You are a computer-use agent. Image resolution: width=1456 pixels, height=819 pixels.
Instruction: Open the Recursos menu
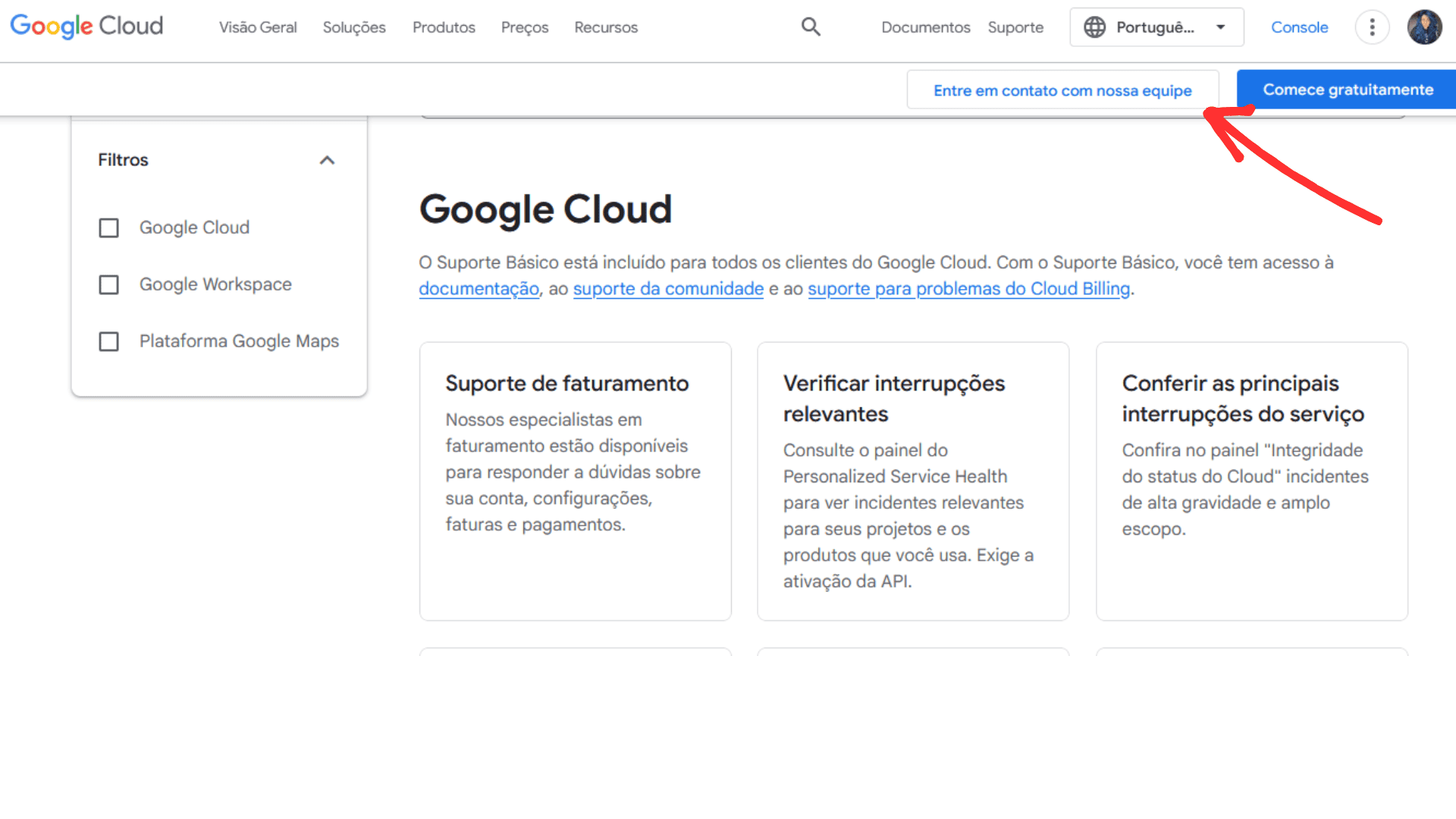(x=606, y=27)
